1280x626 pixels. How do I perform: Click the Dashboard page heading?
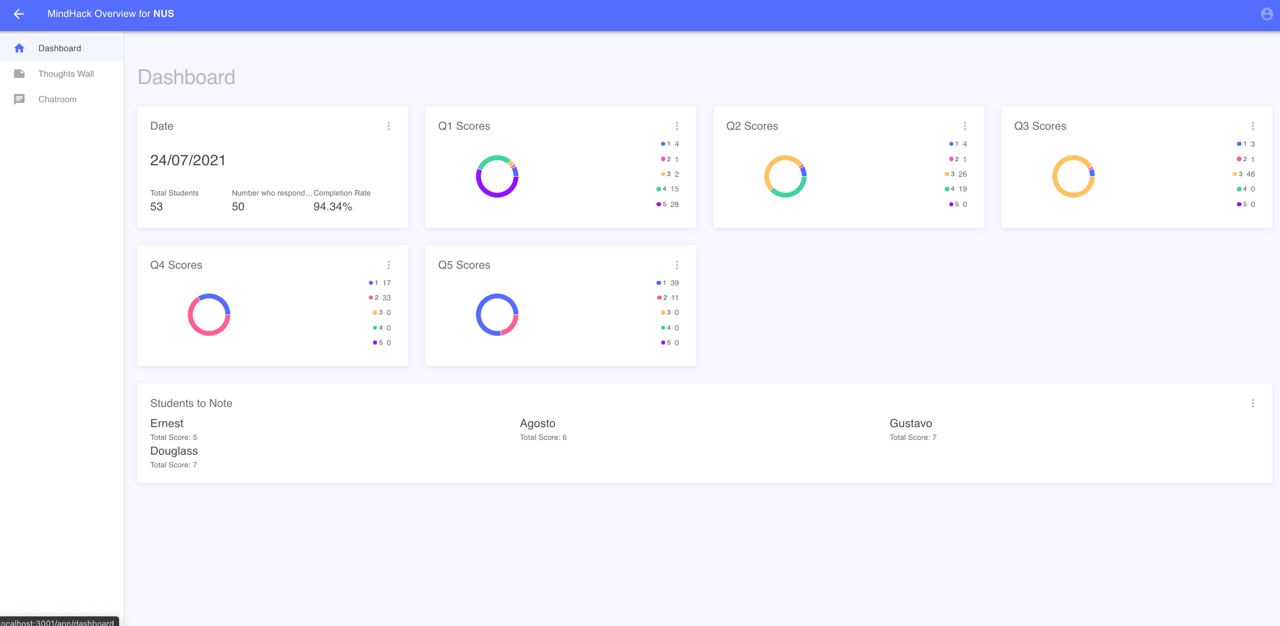[x=186, y=77]
